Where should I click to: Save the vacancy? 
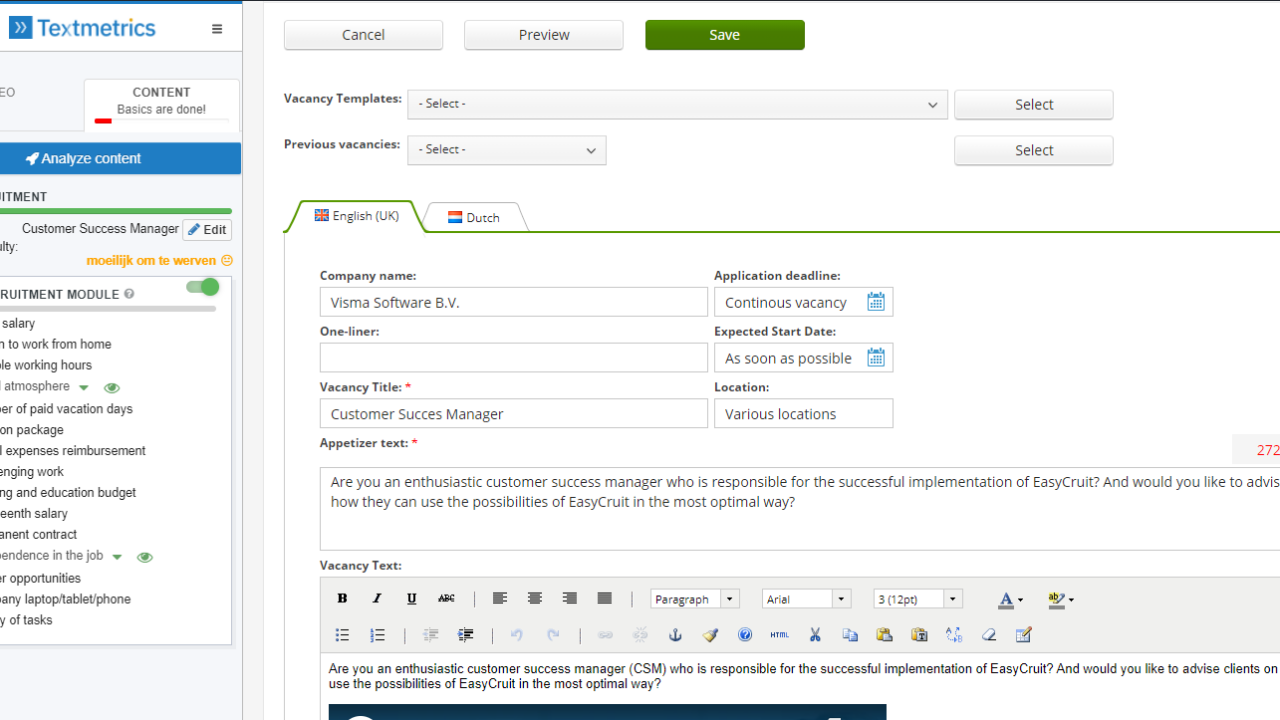(x=724, y=35)
